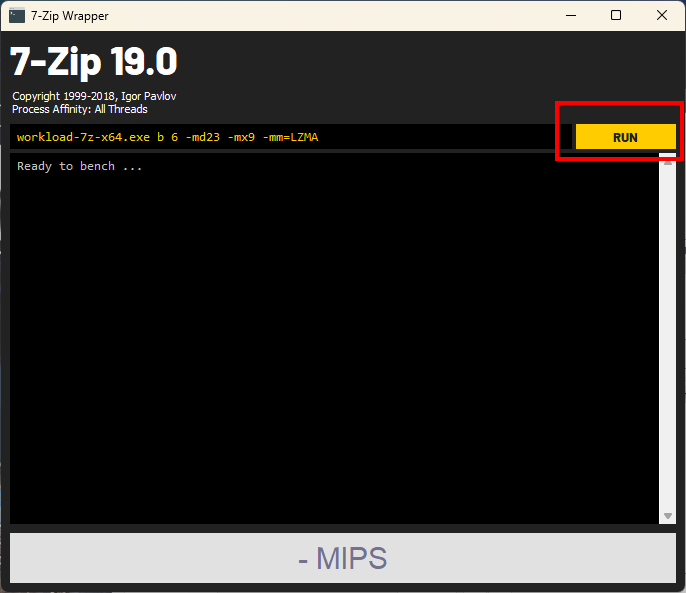686x593 pixels.
Task: Click the MIPS result panel
Action: pyautogui.click(x=343, y=558)
